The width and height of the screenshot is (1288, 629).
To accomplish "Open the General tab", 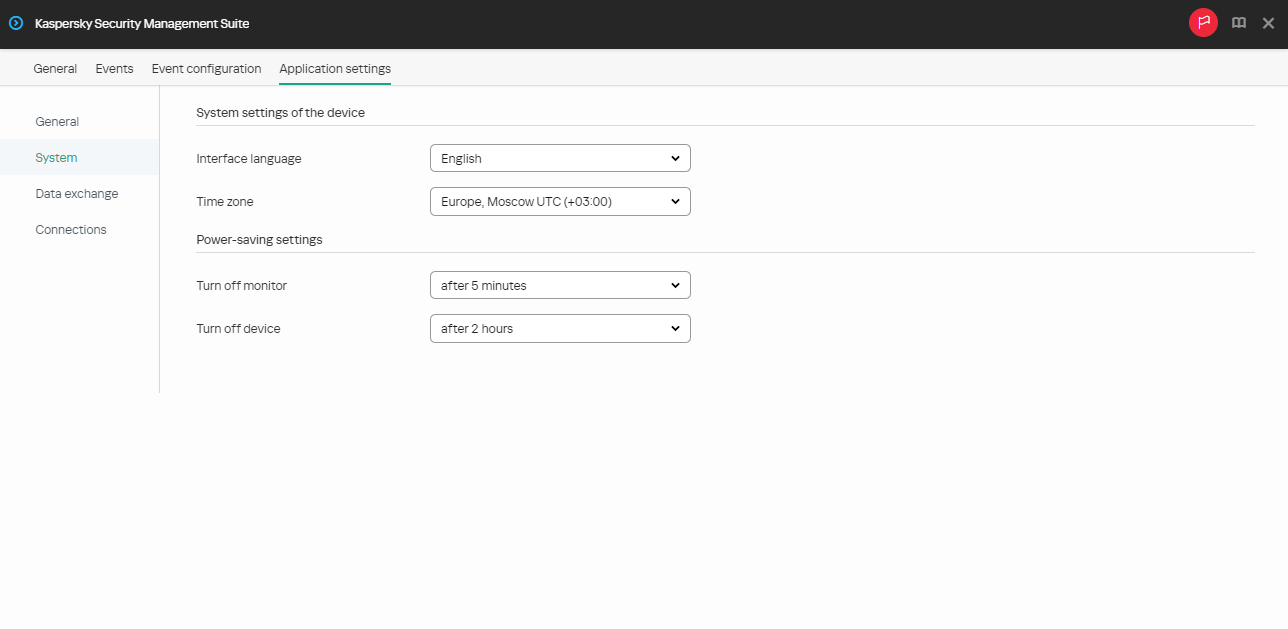I will pyautogui.click(x=55, y=68).
